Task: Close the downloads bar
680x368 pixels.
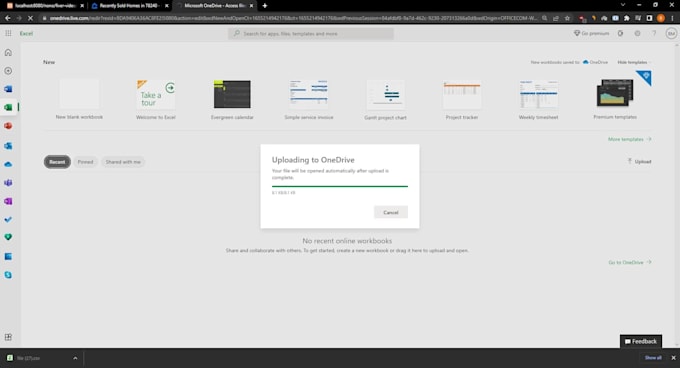Action: 673,358
